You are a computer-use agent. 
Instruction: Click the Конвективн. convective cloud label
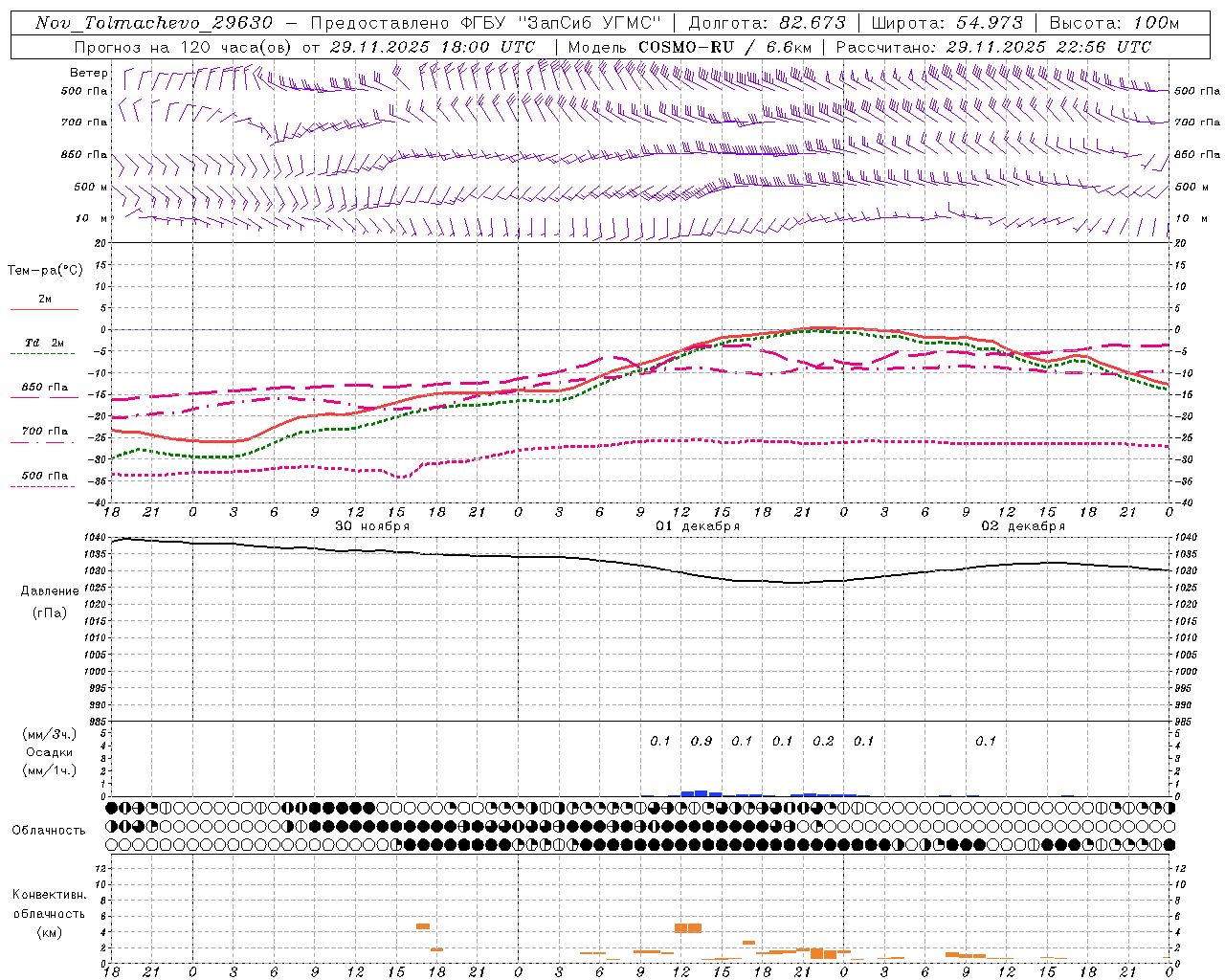click(49, 895)
